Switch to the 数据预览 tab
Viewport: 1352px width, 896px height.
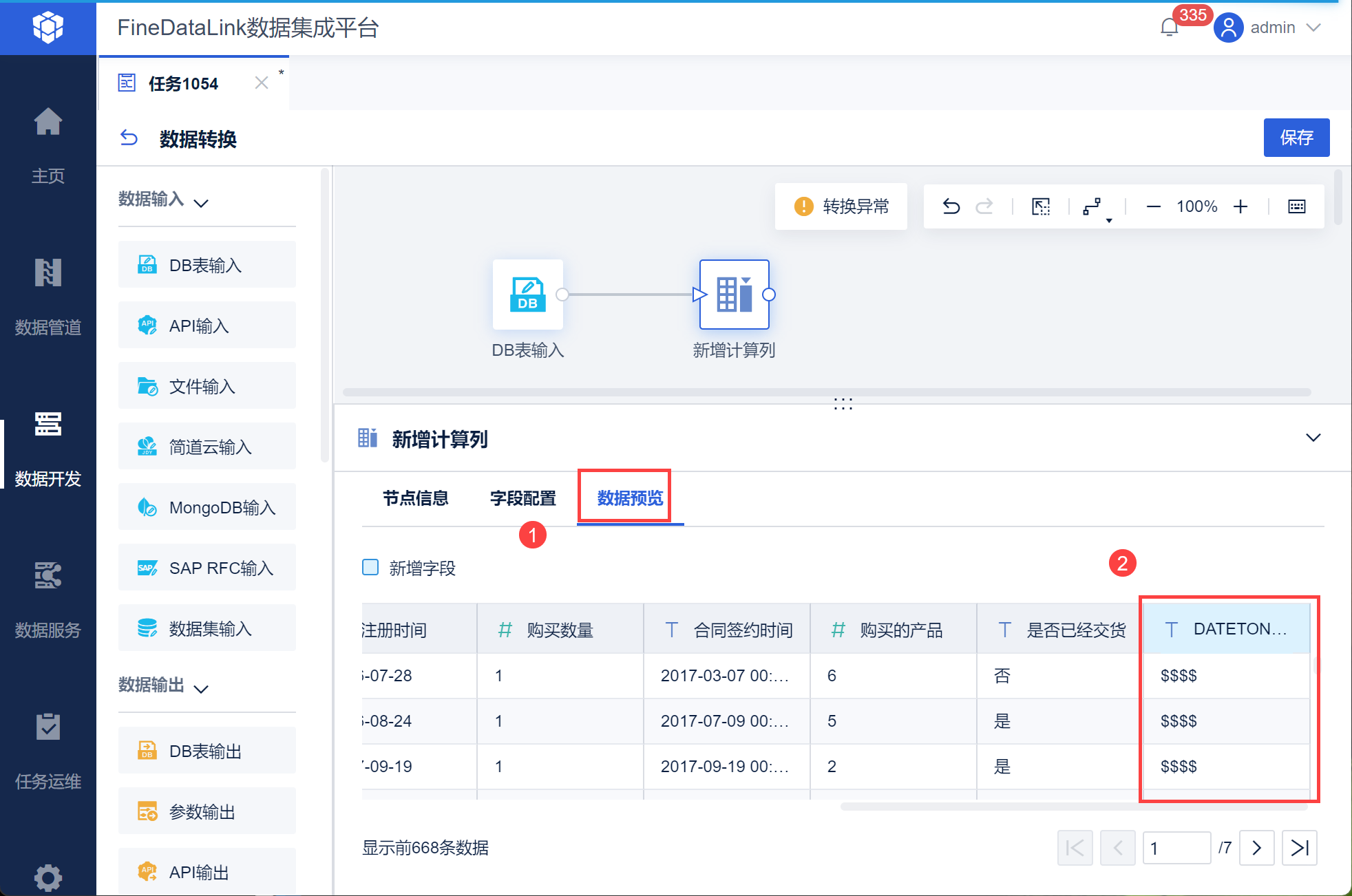(631, 498)
